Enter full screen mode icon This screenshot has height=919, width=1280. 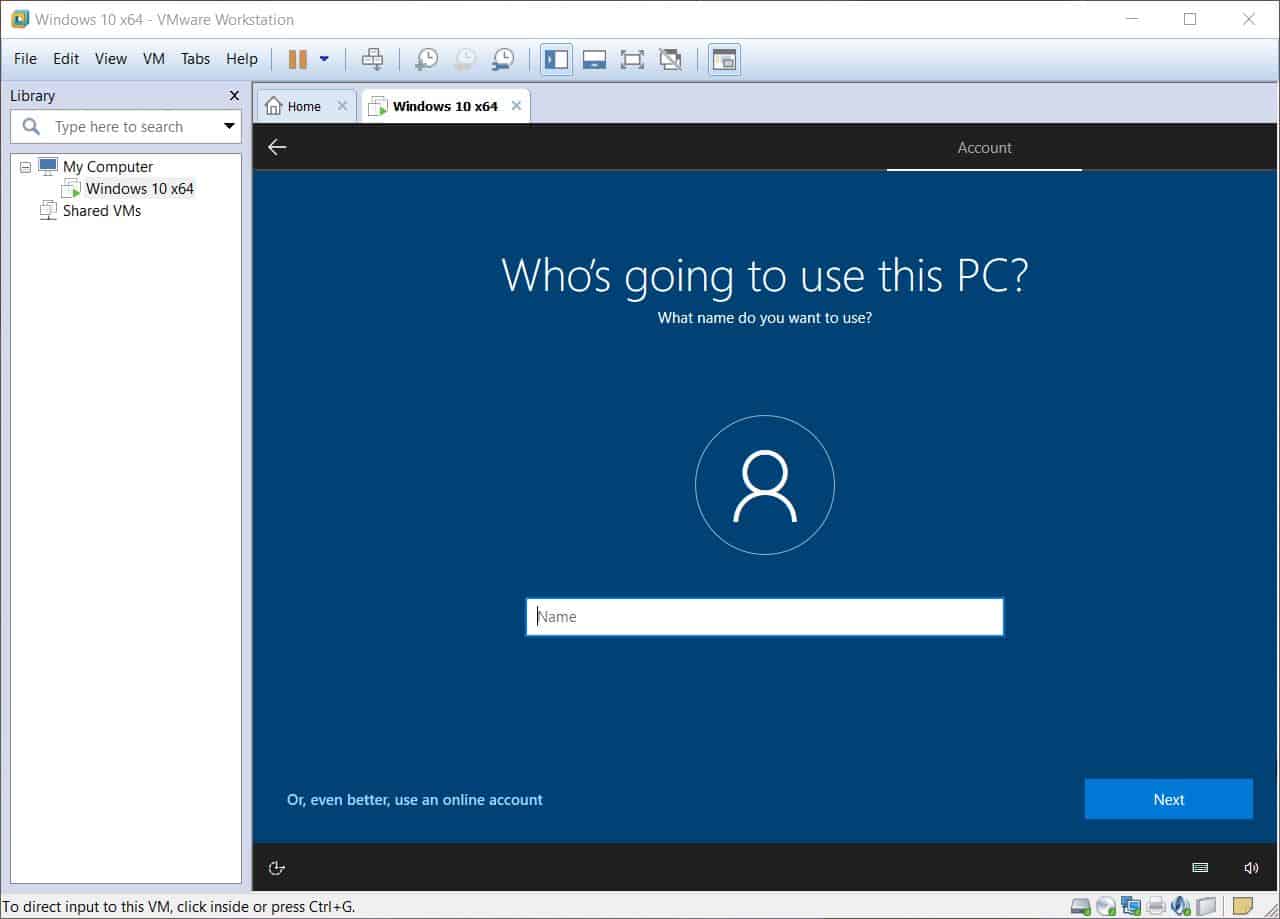click(x=632, y=59)
